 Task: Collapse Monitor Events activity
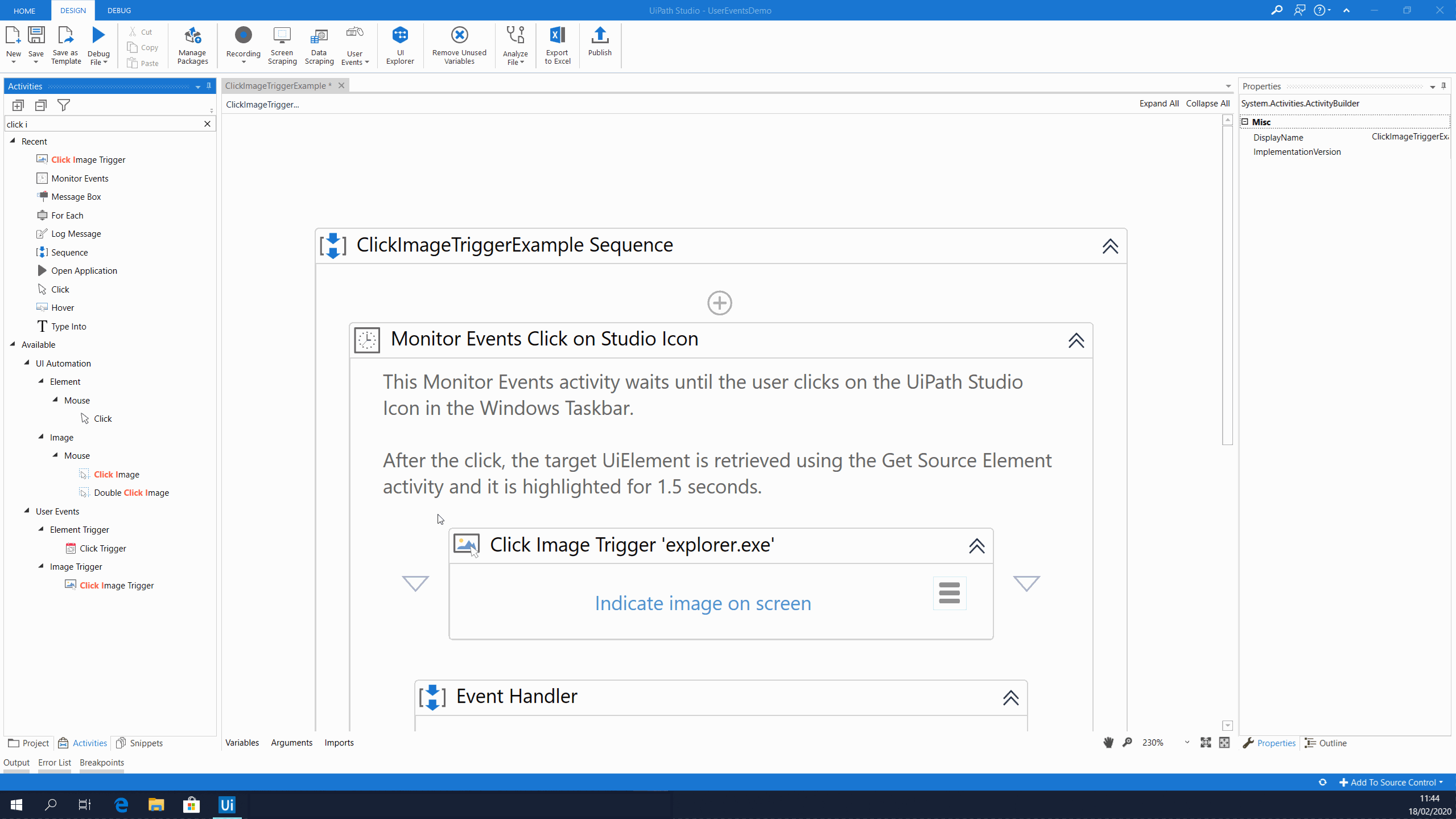1075,340
